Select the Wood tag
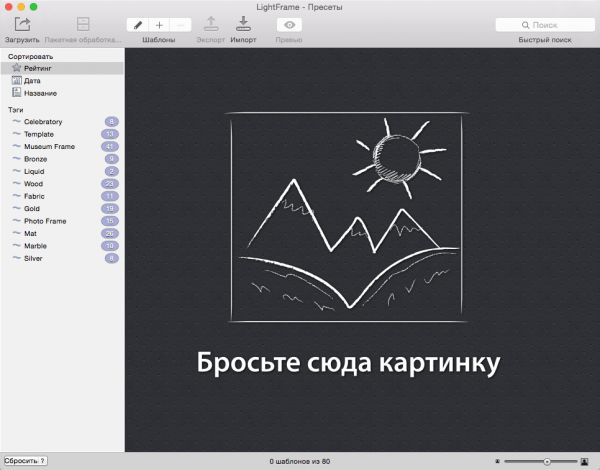 (x=62, y=184)
